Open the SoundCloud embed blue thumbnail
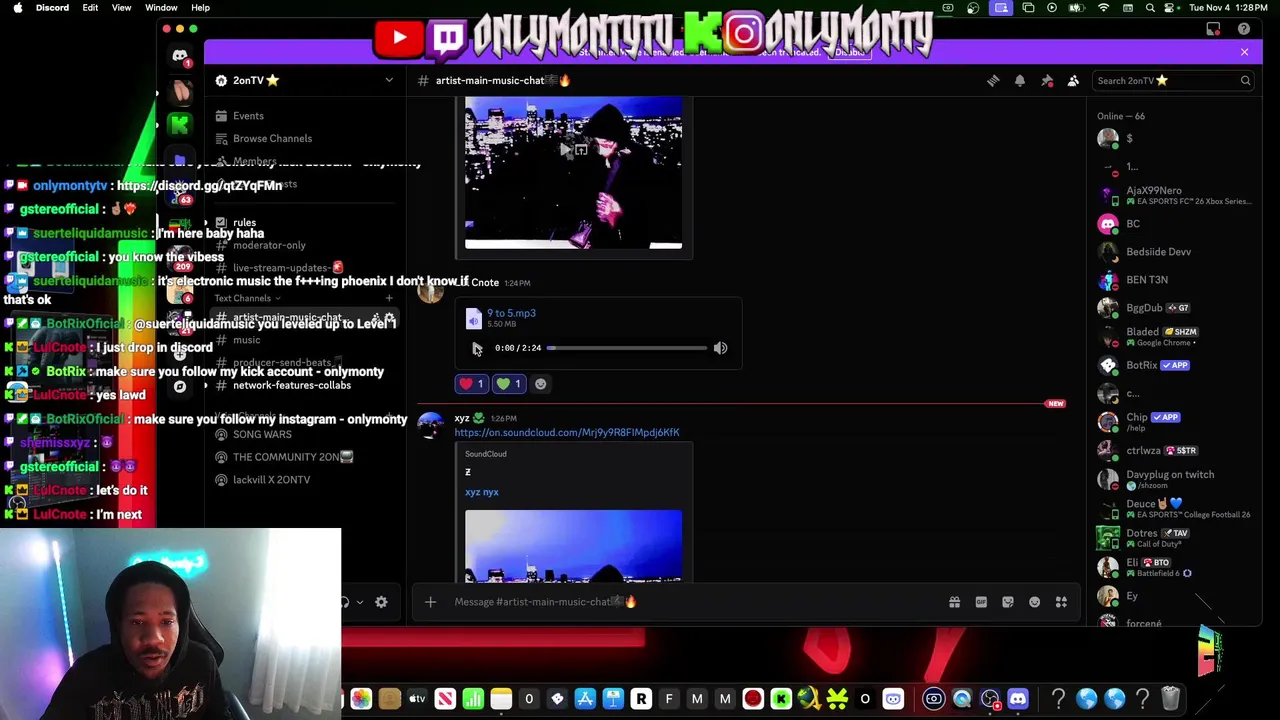The width and height of the screenshot is (1280, 720). pyautogui.click(x=574, y=546)
